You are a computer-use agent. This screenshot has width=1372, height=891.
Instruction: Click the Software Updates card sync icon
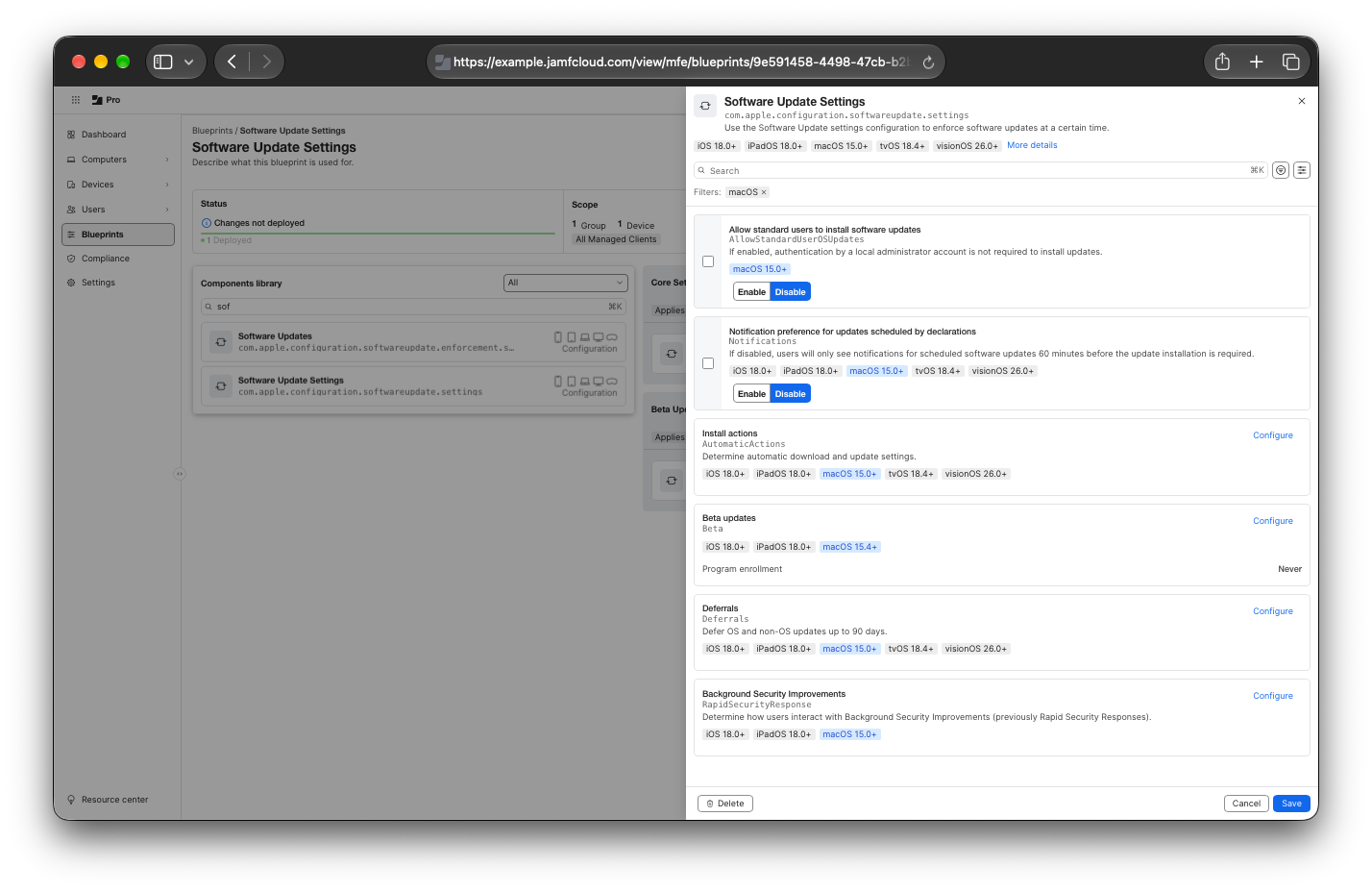click(x=221, y=342)
